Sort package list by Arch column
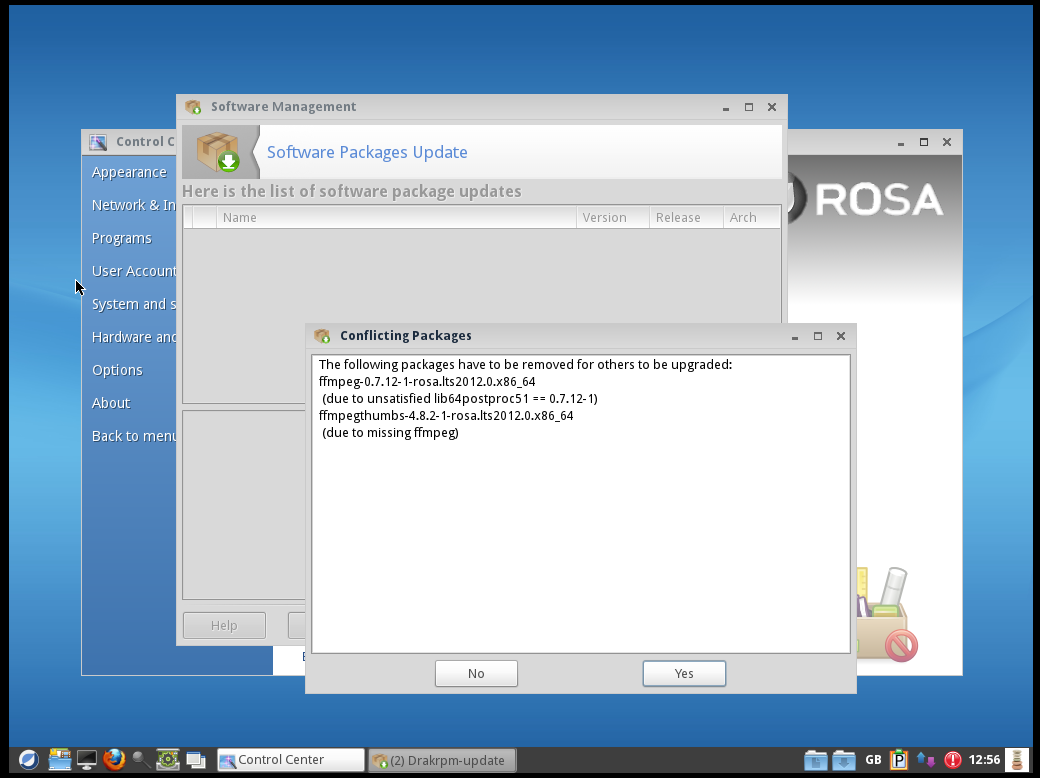The width and height of the screenshot is (1040, 778). pyautogui.click(x=751, y=218)
